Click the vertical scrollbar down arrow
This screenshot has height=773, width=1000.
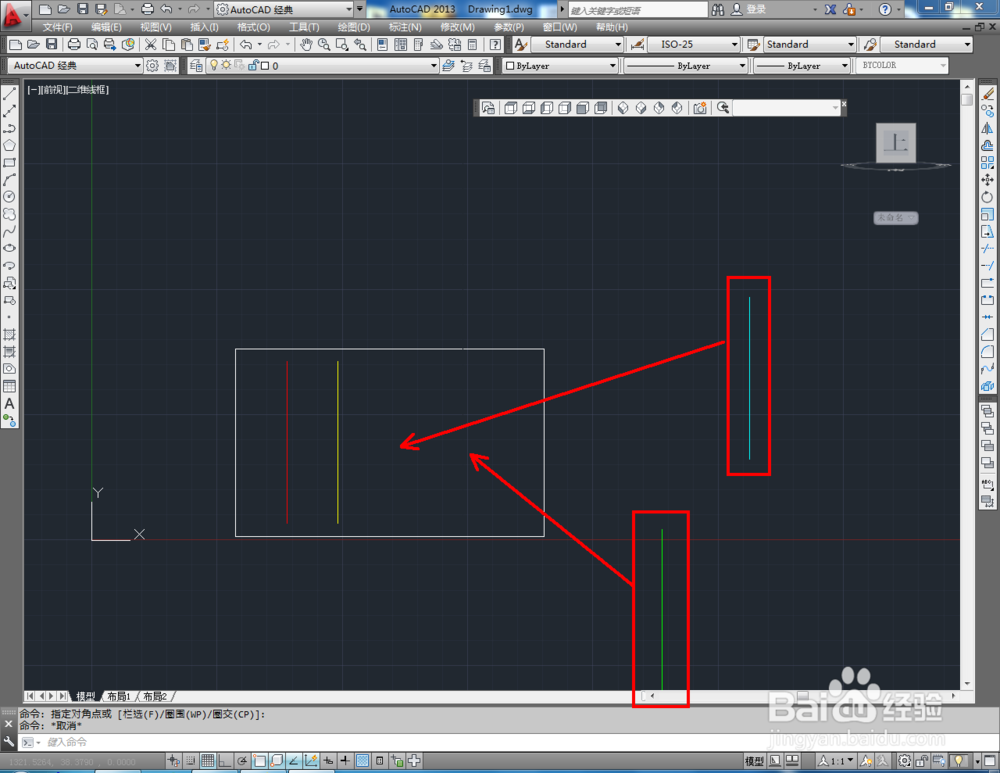[967, 683]
